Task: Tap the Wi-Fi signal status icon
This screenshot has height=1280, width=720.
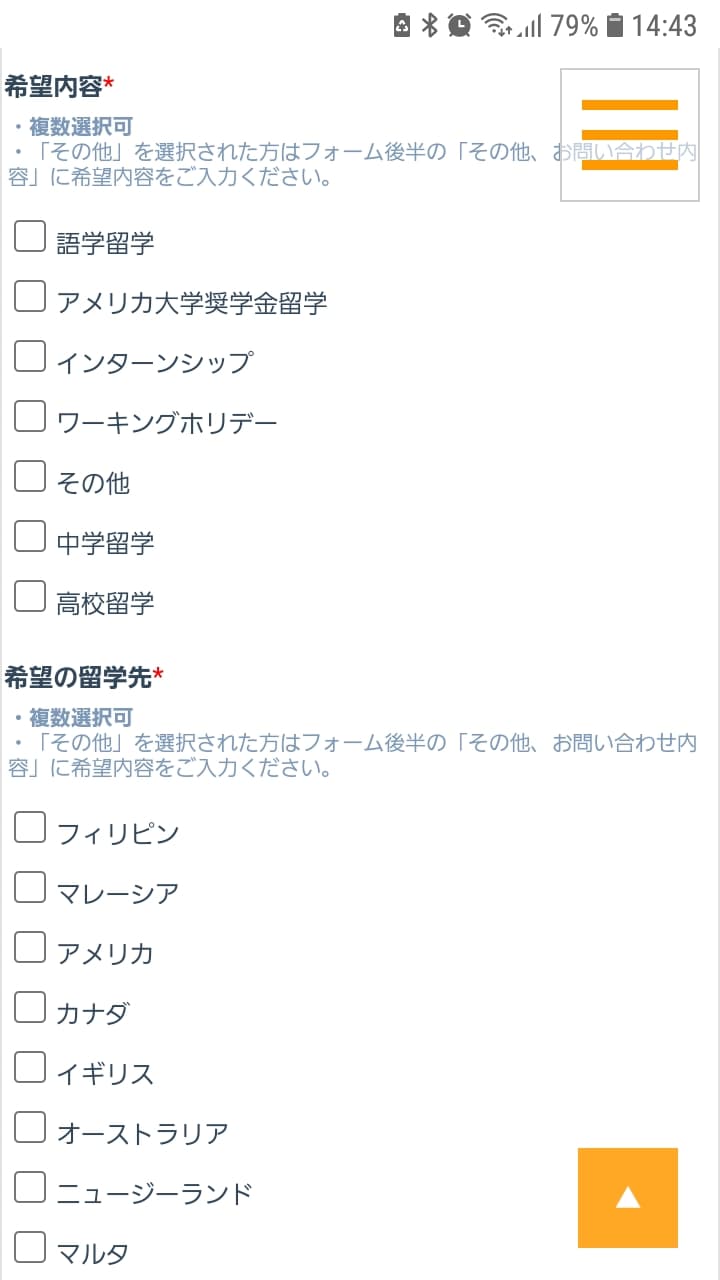Action: [495, 25]
